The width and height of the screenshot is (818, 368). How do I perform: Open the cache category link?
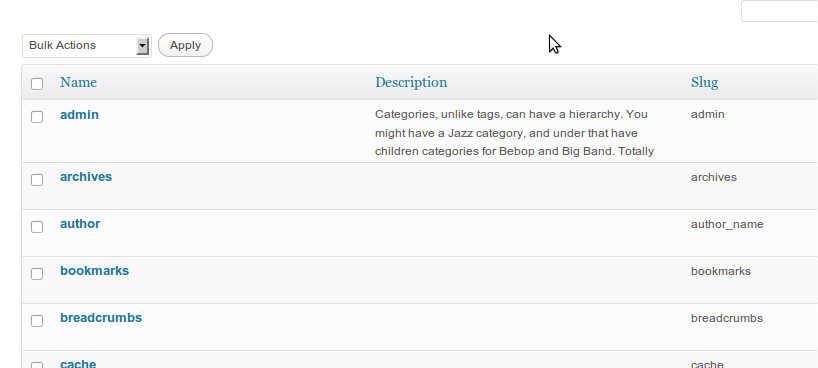[x=78, y=364]
